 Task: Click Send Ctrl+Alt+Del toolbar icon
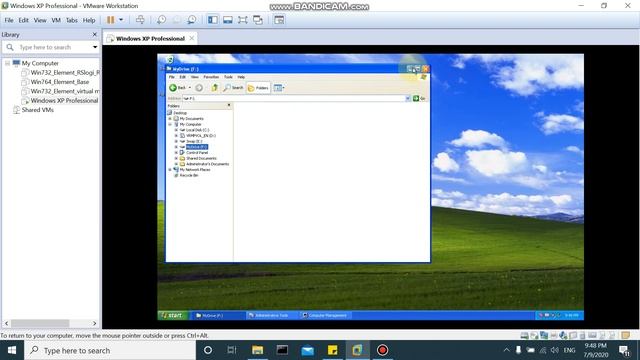pyautogui.click(x=140, y=20)
